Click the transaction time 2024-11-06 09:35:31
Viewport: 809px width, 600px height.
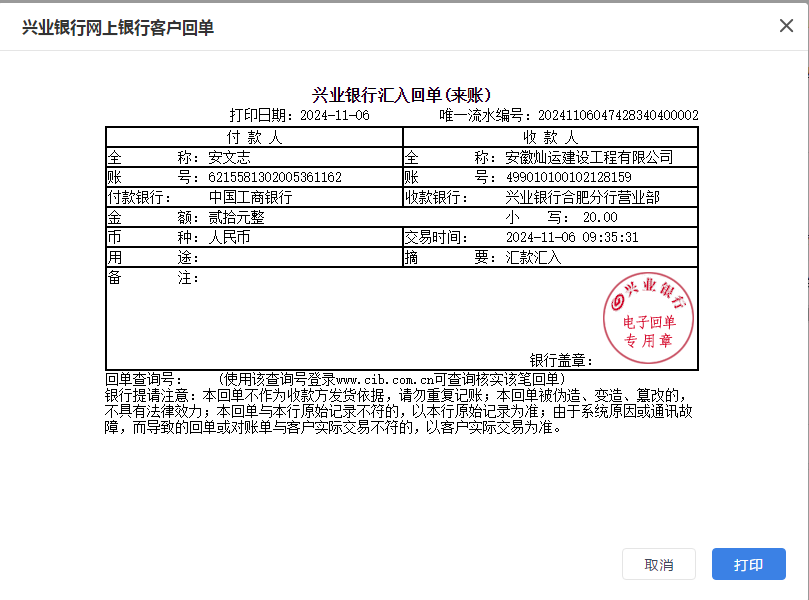point(572,237)
